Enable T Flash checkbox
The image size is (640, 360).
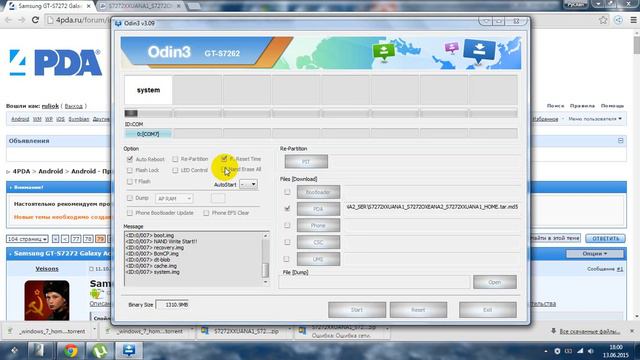pyautogui.click(x=130, y=181)
